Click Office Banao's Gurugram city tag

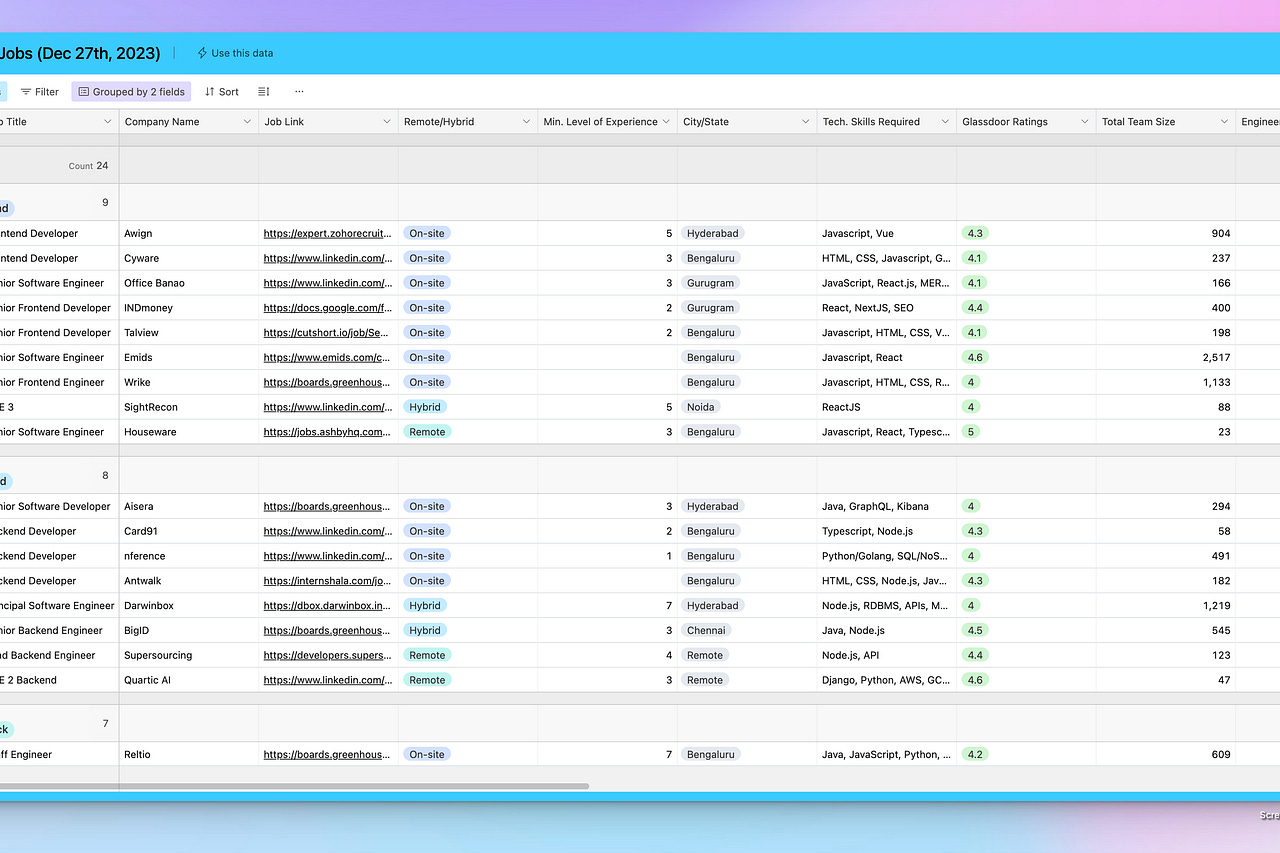(710, 283)
